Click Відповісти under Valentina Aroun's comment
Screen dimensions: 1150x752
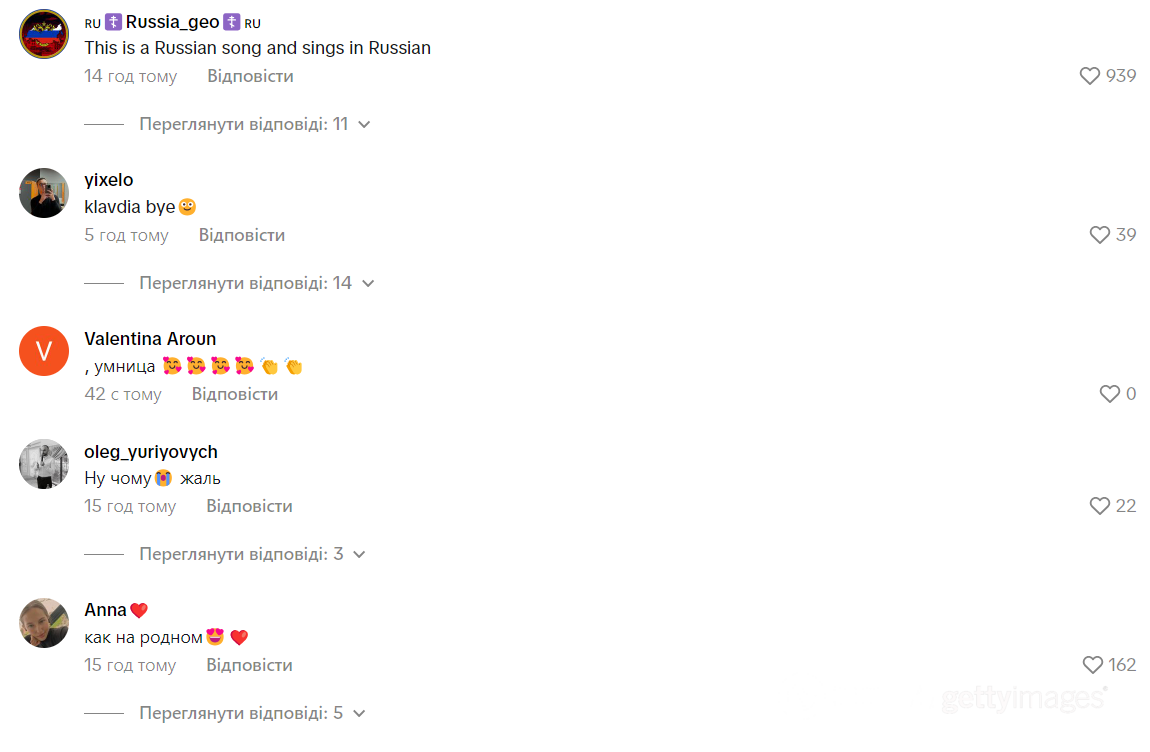pos(235,395)
